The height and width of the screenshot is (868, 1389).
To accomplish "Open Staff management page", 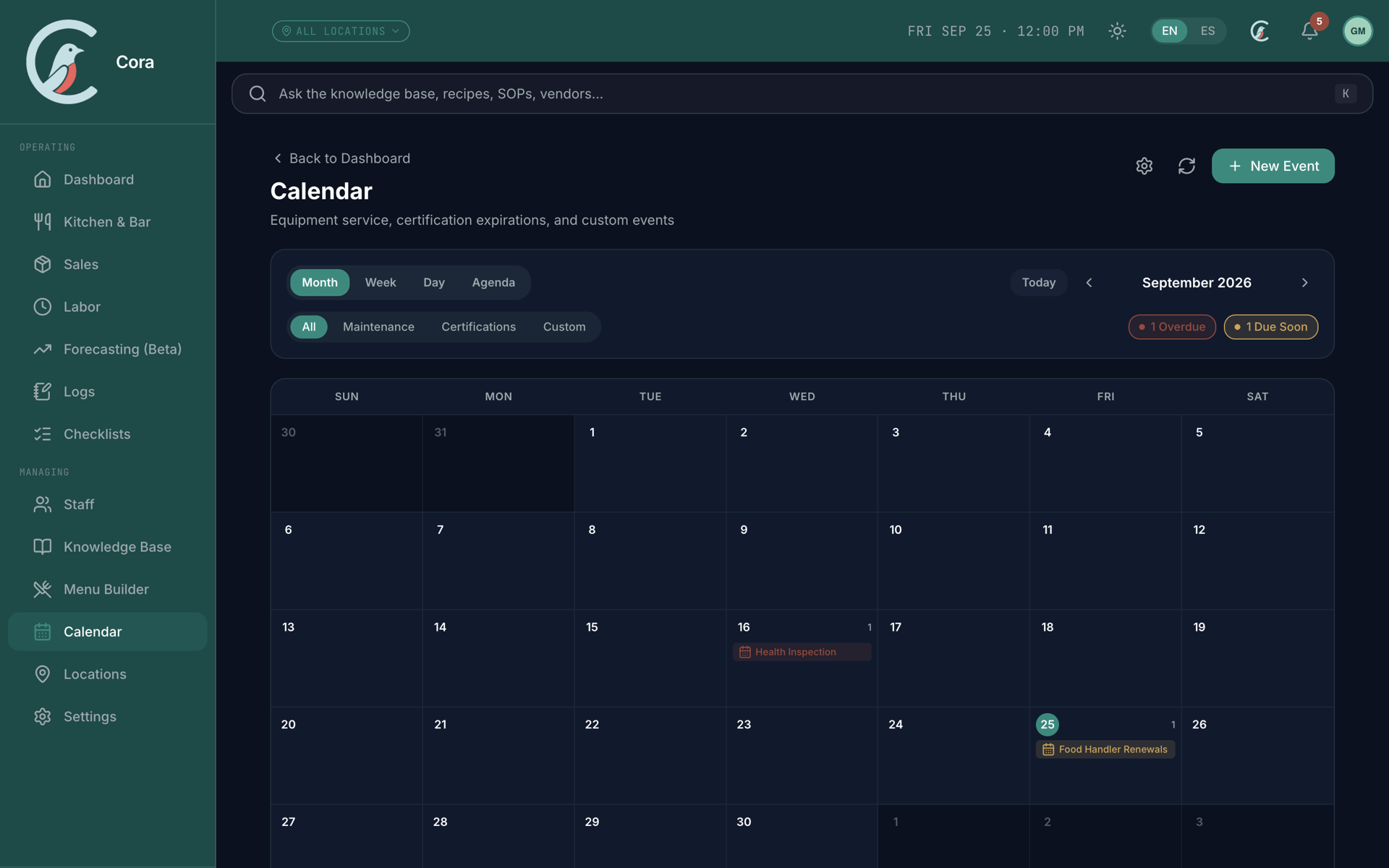I will [x=108, y=504].
